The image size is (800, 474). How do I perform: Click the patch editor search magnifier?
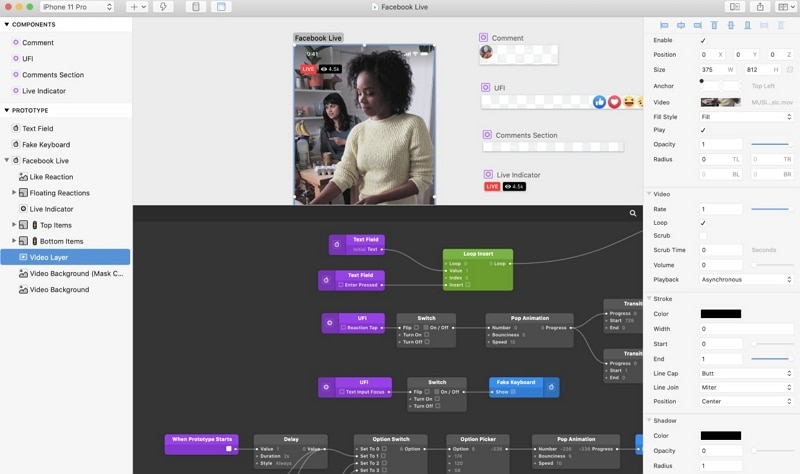coord(633,213)
